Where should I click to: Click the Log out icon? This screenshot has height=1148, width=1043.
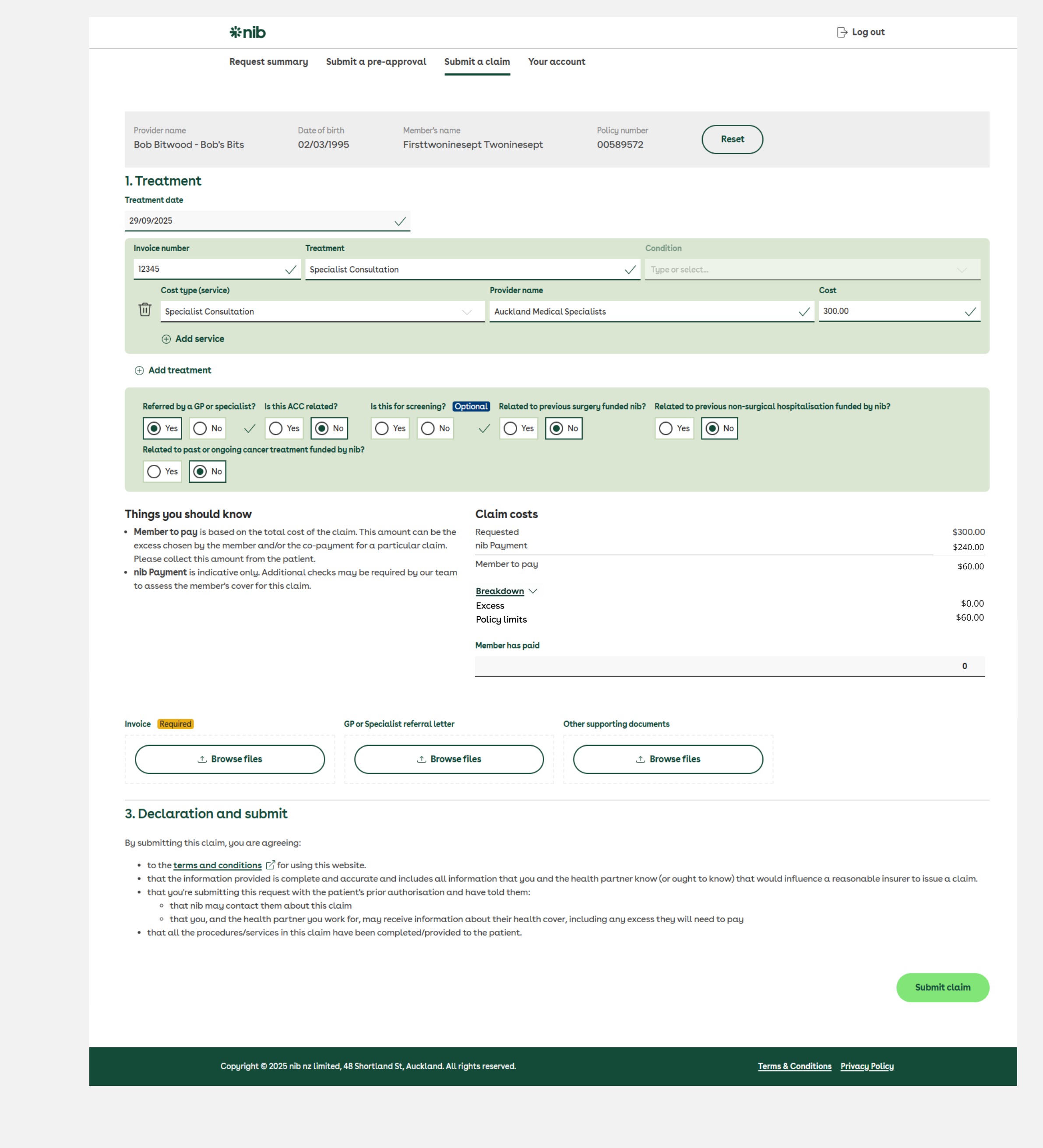pos(841,32)
